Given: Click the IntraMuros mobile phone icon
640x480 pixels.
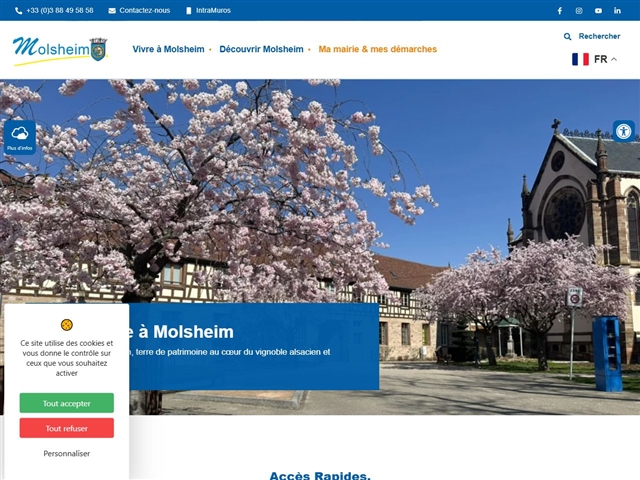Looking at the screenshot, I should pyautogui.click(x=189, y=11).
